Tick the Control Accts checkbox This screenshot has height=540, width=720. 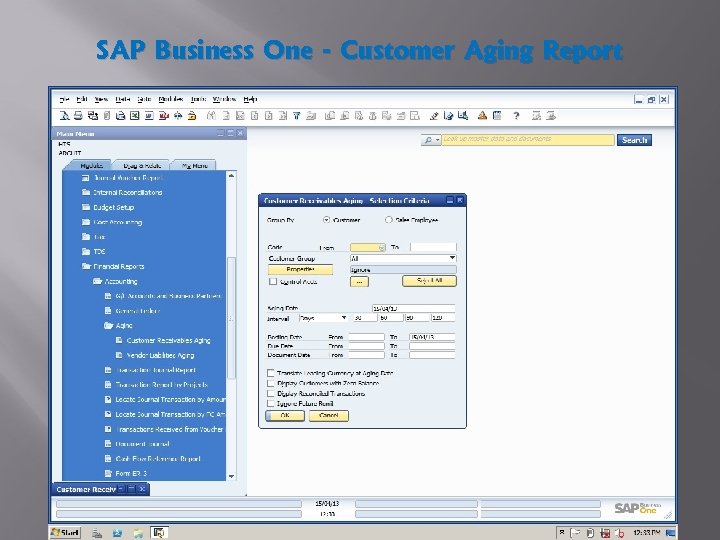273,281
